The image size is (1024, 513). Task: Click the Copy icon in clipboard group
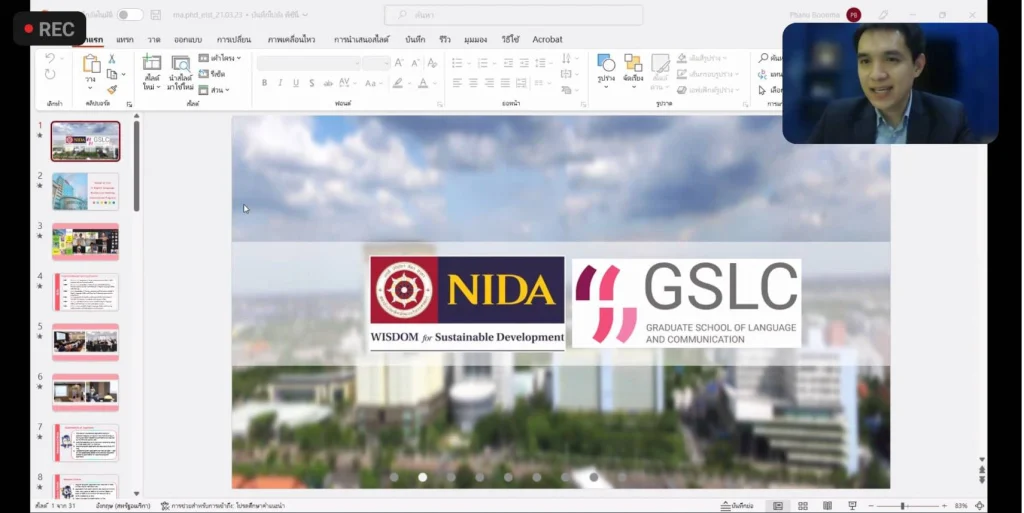tap(112, 74)
